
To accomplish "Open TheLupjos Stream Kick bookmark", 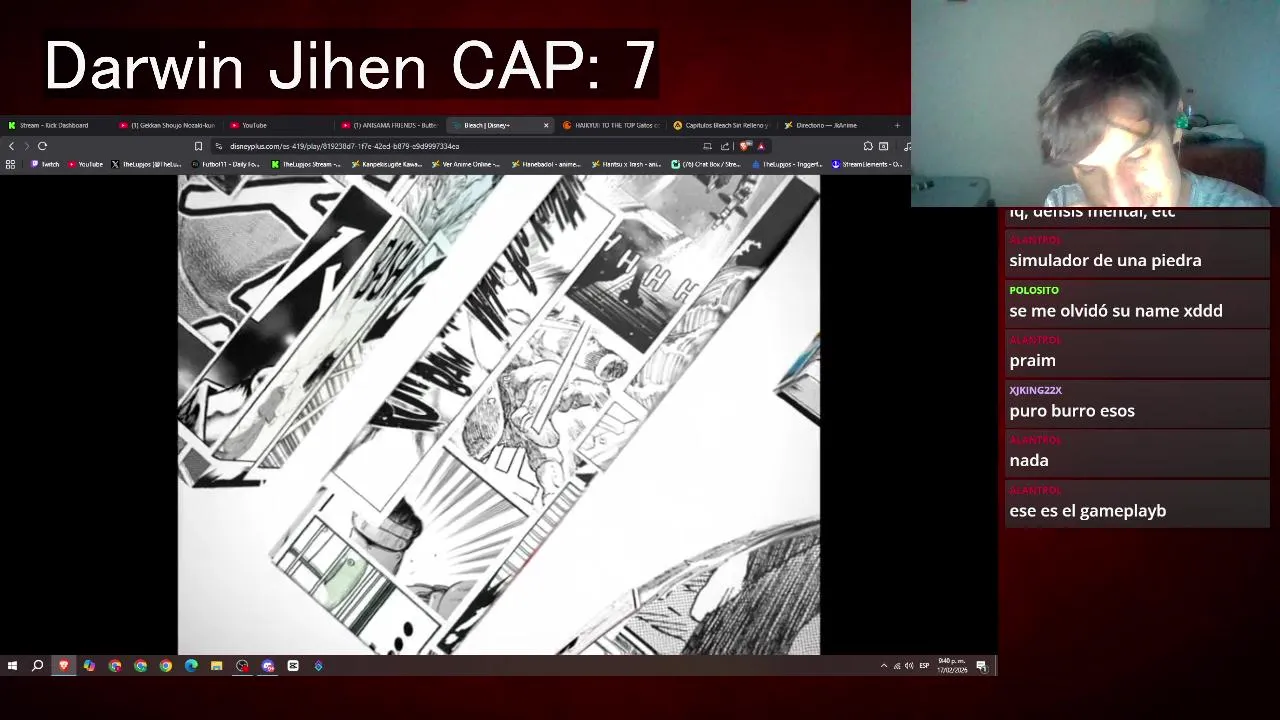I will point(307,164).
